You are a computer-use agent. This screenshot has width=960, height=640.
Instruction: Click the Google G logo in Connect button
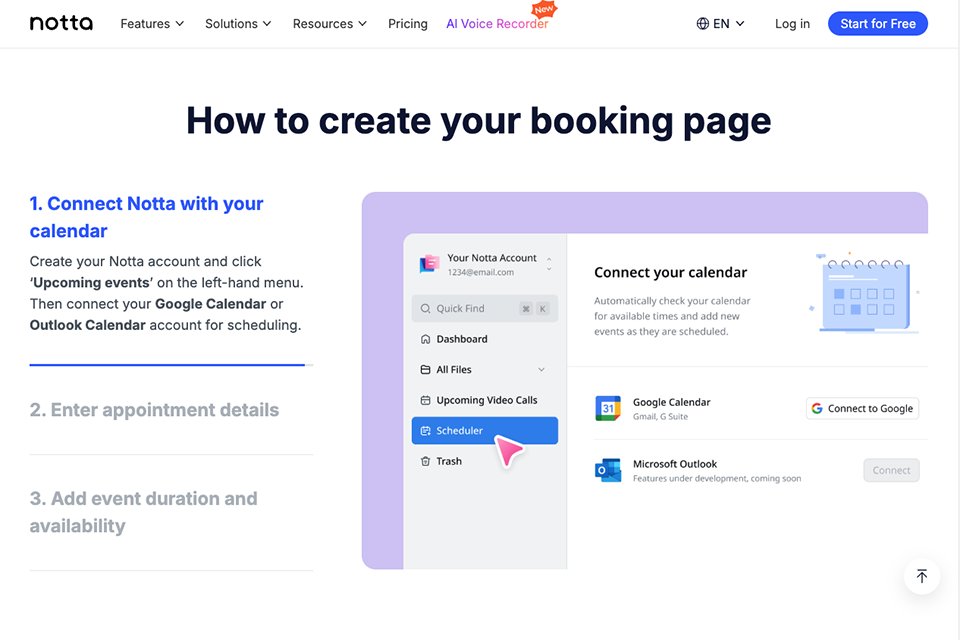817,408
